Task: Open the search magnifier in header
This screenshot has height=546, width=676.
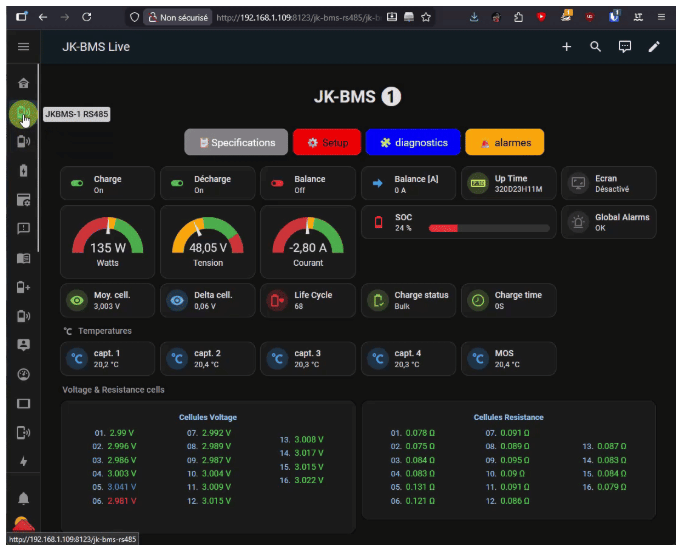Action: (x=595, y=47)
